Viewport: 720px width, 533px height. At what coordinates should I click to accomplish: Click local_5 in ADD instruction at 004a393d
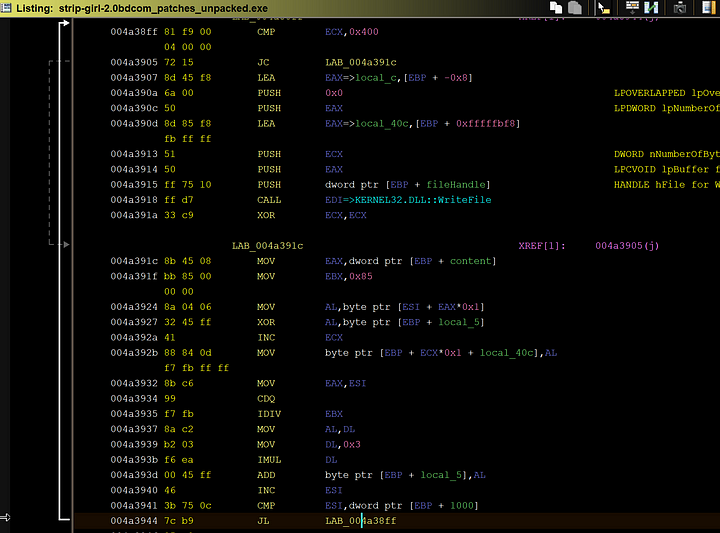[x=441, y=475]
